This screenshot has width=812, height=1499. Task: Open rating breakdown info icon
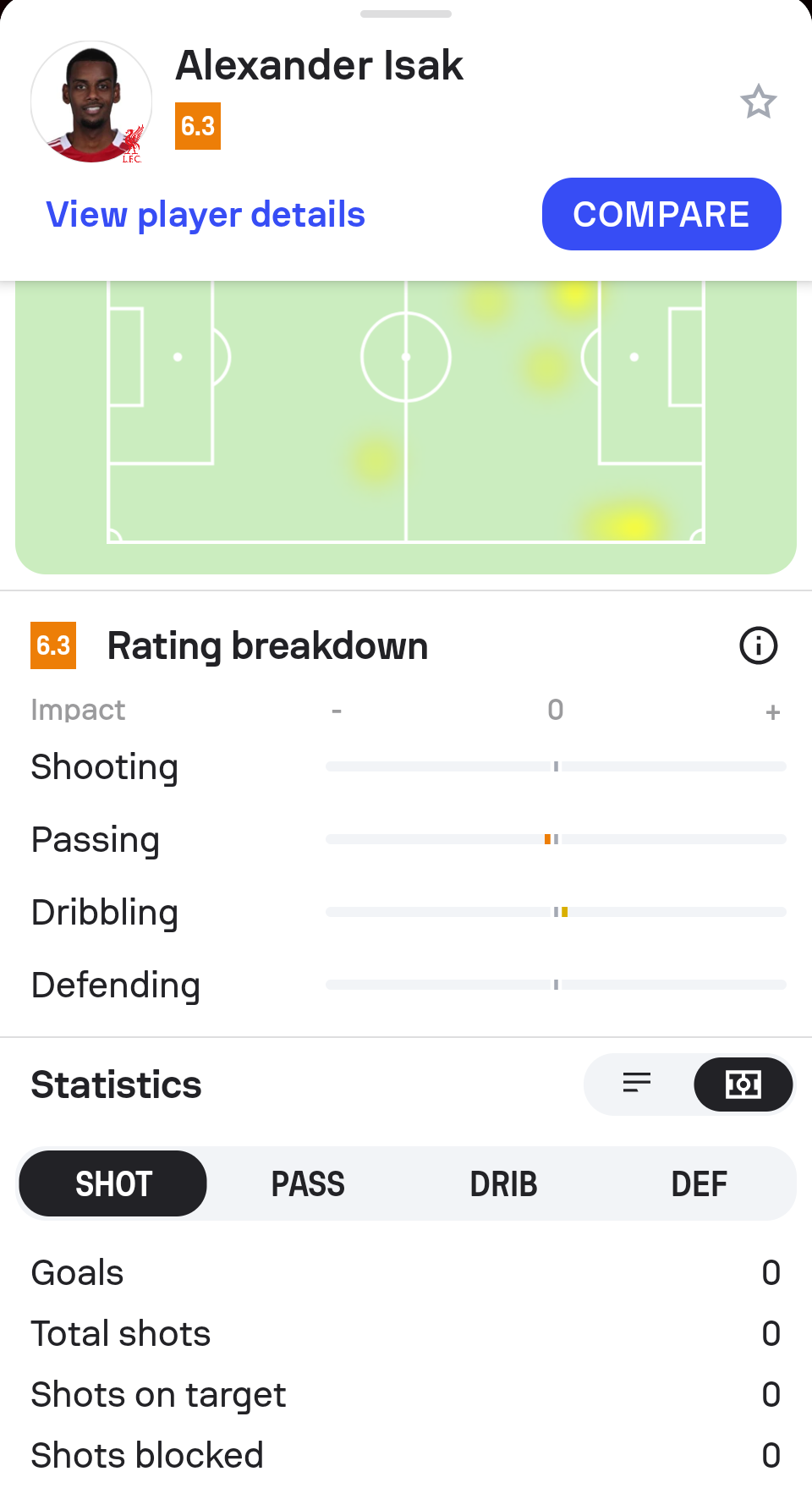pos(758,646)
